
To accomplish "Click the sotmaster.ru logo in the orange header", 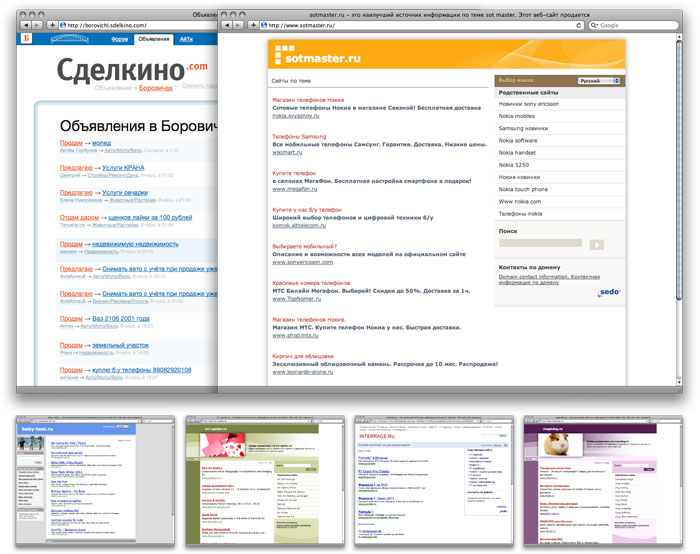I will point(318,56).
